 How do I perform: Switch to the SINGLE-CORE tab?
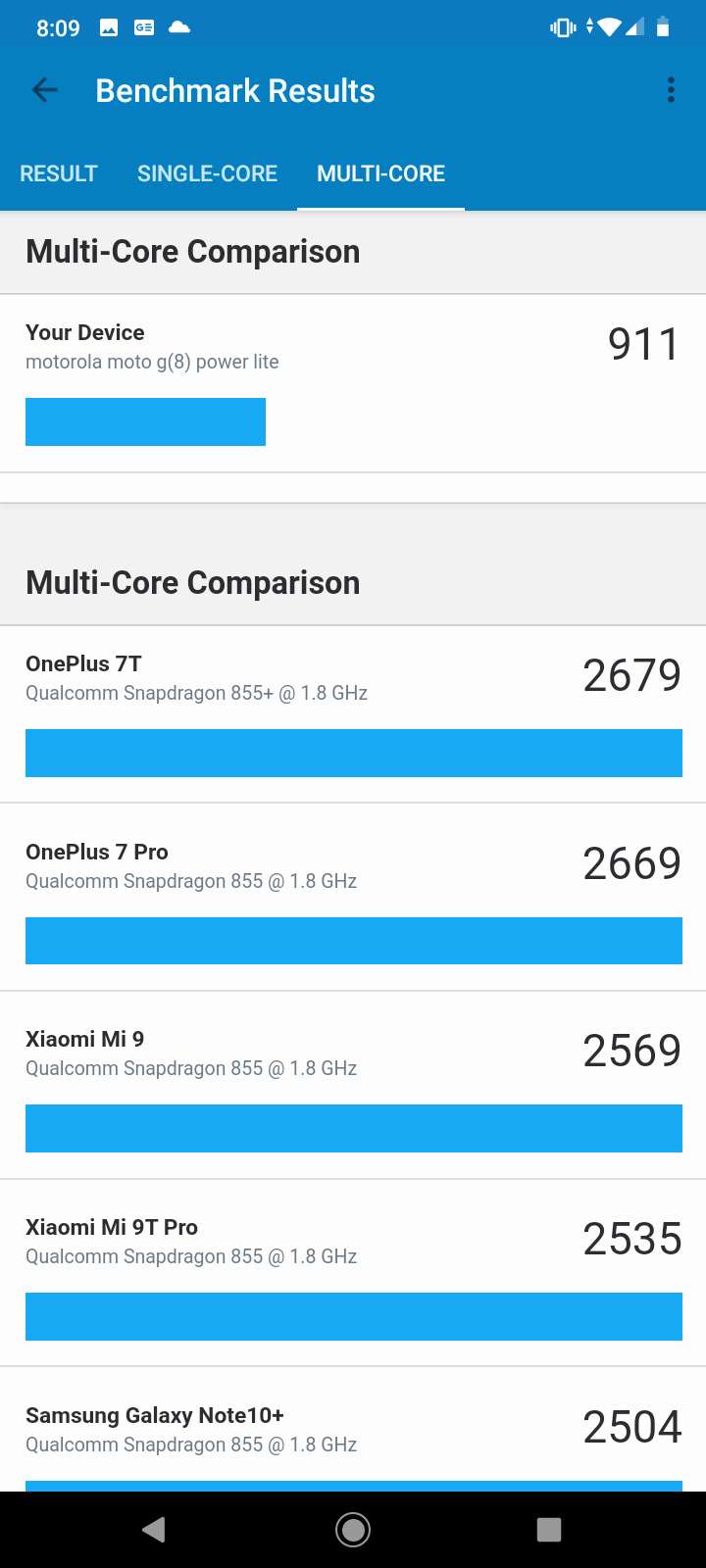(x=207, y=173)
